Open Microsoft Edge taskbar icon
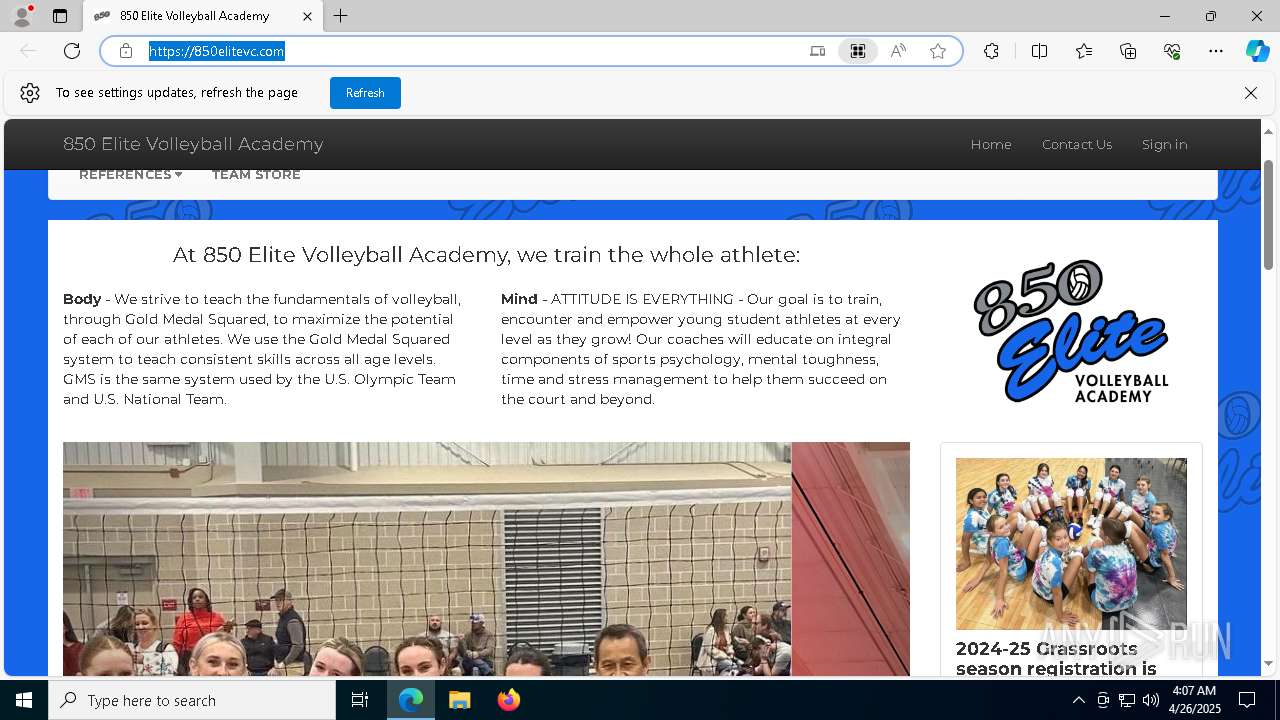 pos(411,700)
